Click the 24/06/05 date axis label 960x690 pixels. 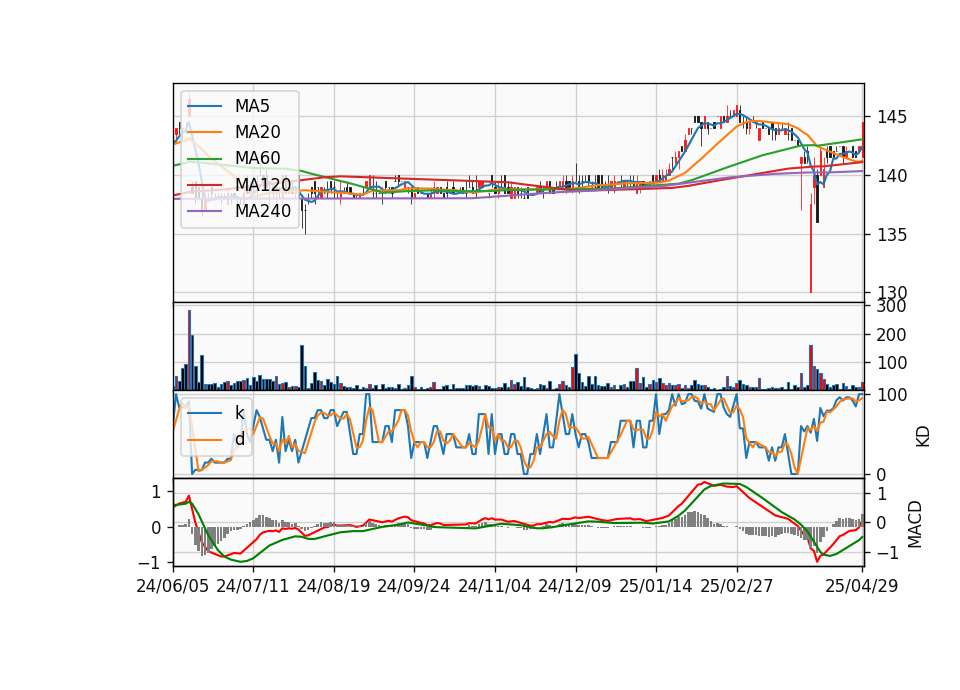click(172, 586)
